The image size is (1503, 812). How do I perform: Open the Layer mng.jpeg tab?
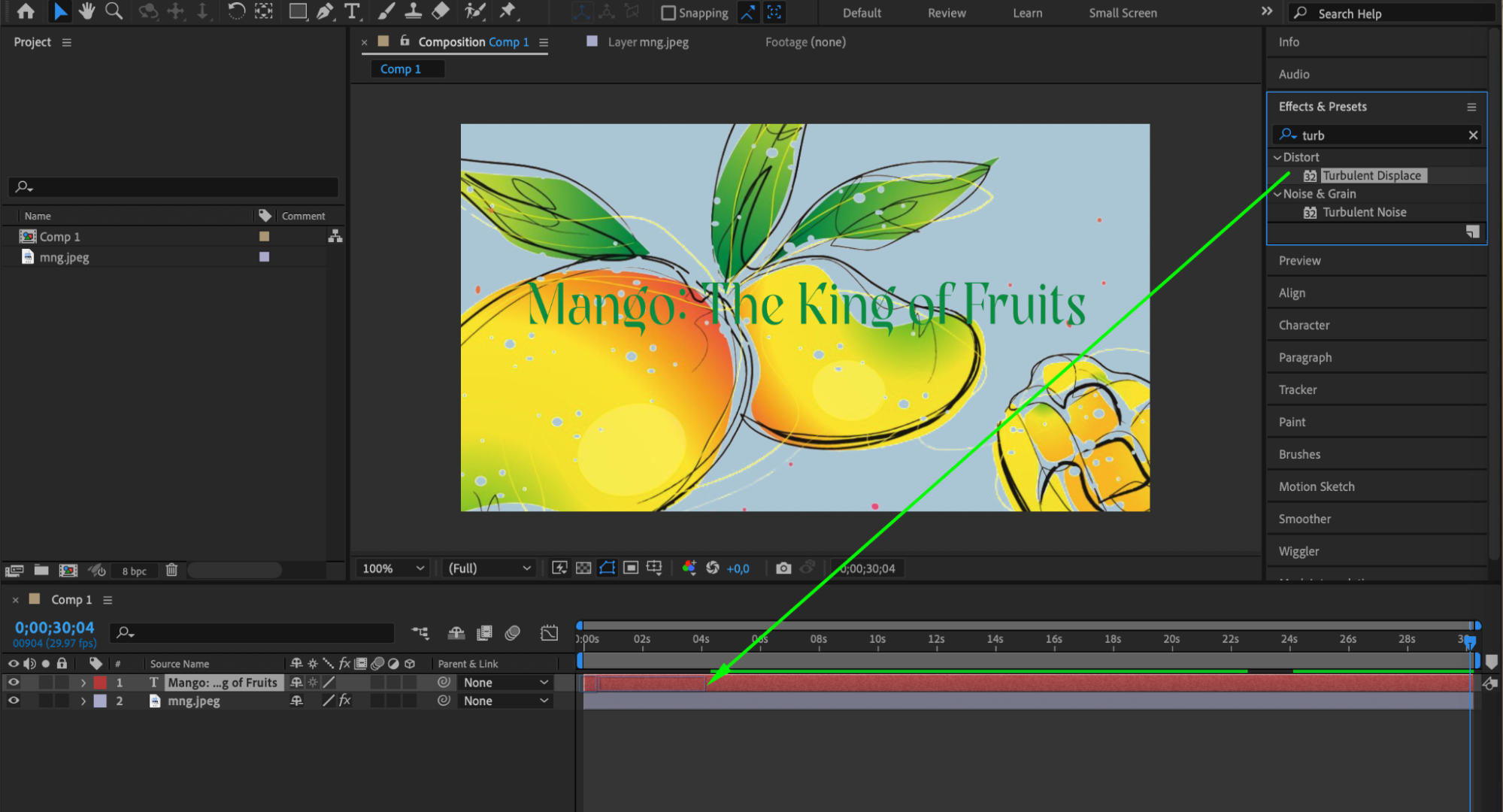[x=647, y=42]
